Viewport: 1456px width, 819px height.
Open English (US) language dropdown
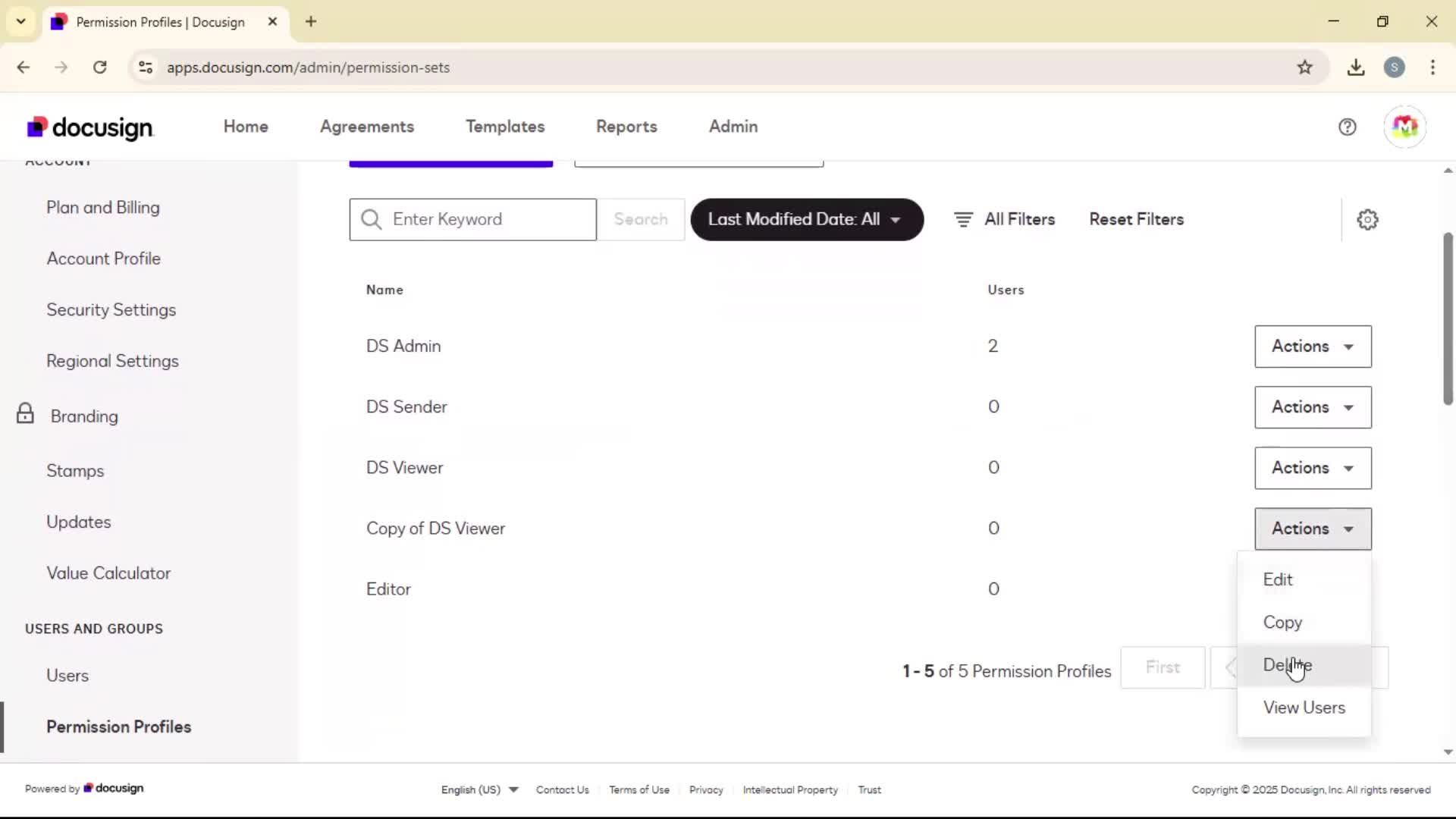tap(480, 789)
